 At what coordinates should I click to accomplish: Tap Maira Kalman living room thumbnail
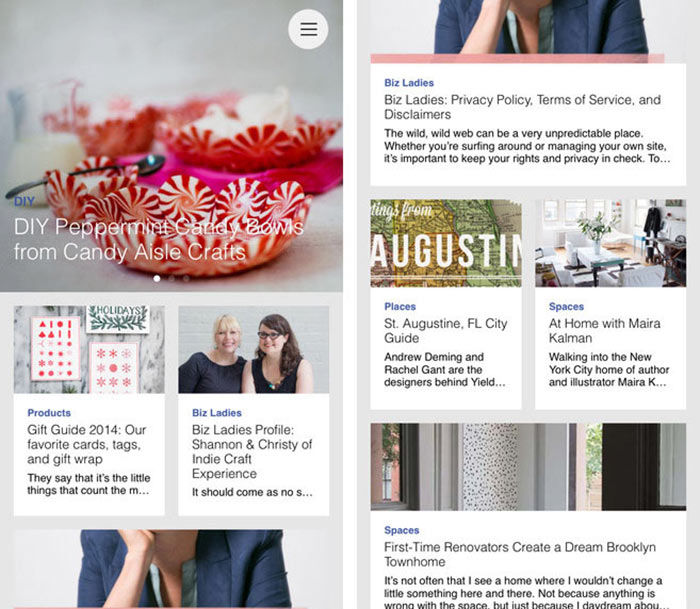click(610, 243)
